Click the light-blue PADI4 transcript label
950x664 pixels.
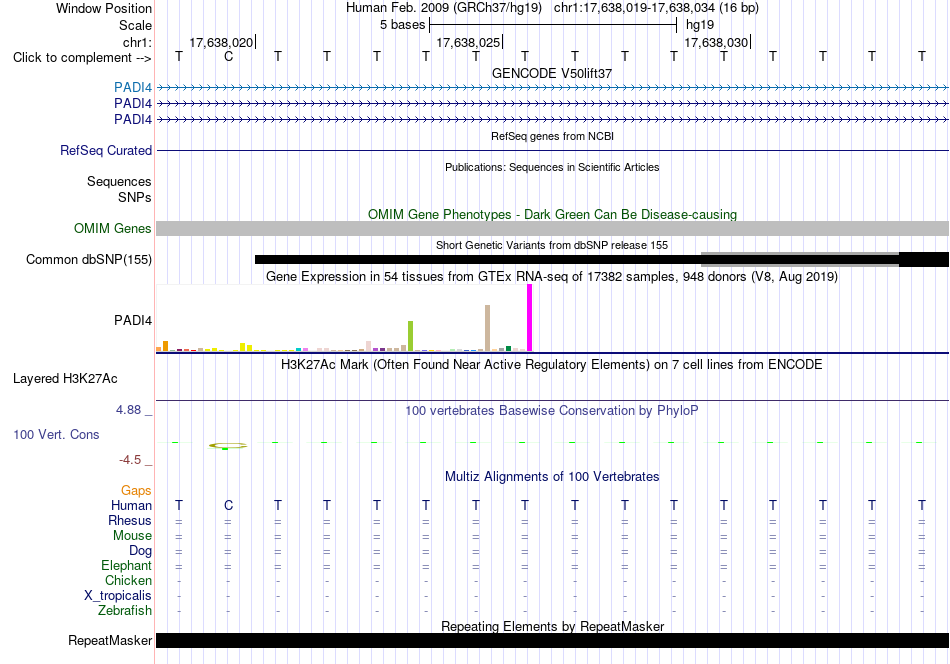[x=133, y=88]
